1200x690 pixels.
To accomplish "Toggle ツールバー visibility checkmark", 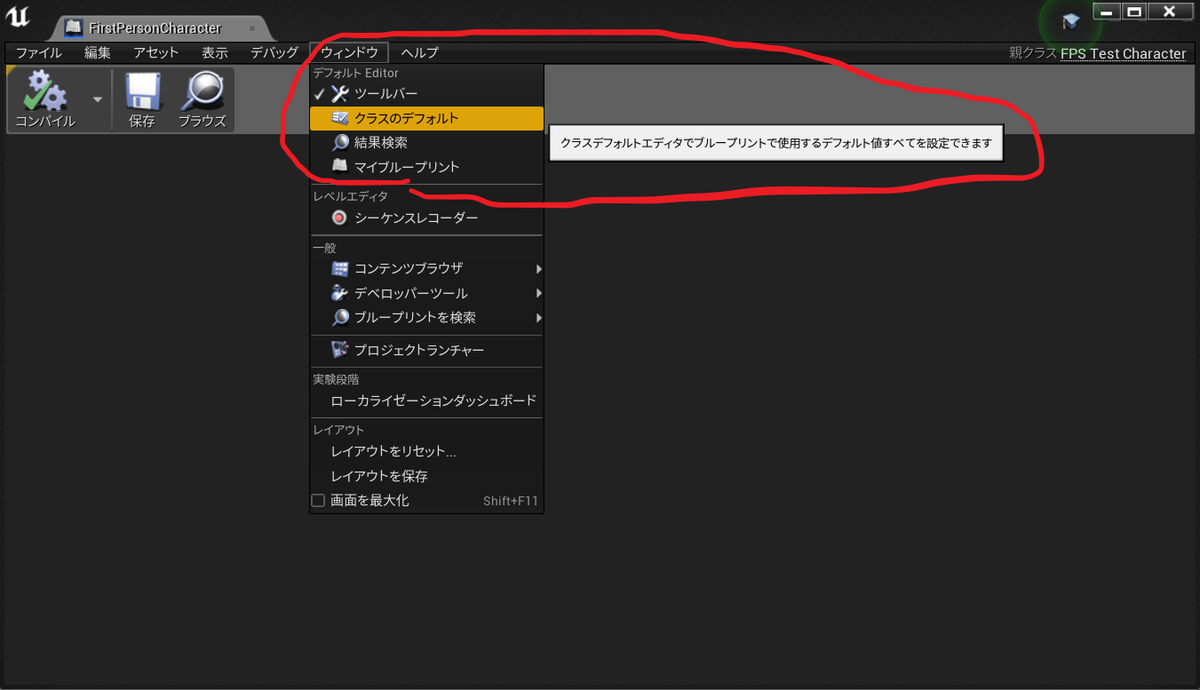I will coord(320,96).
